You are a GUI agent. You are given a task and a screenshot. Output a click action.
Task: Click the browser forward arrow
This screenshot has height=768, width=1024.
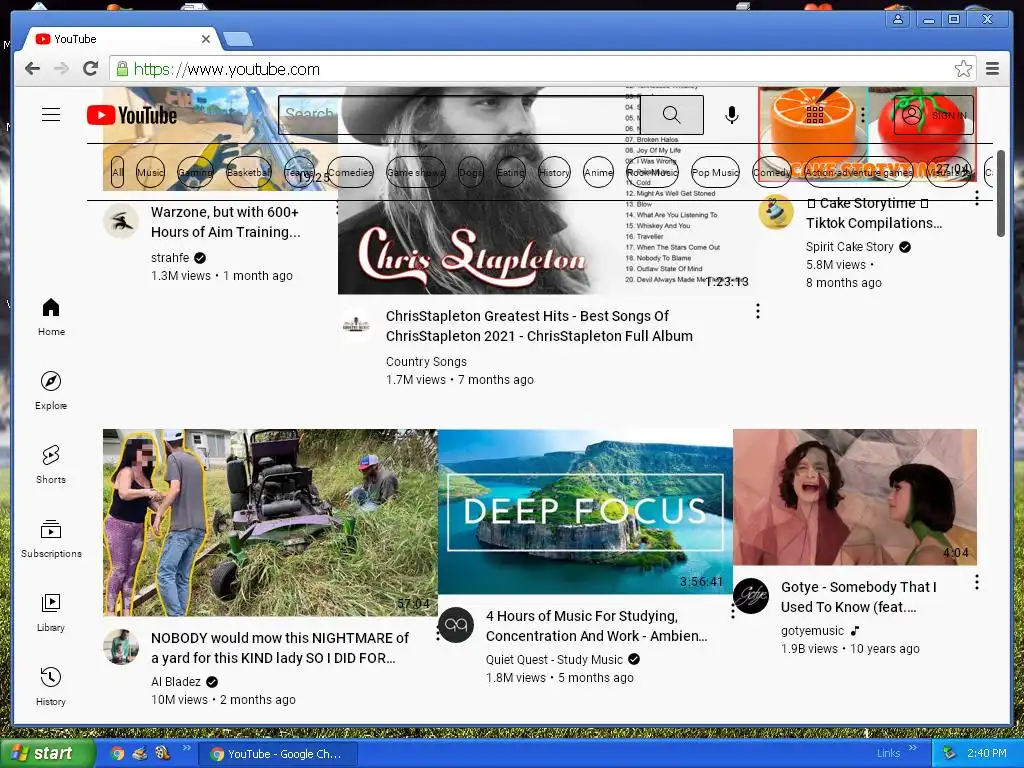point(61,69)
